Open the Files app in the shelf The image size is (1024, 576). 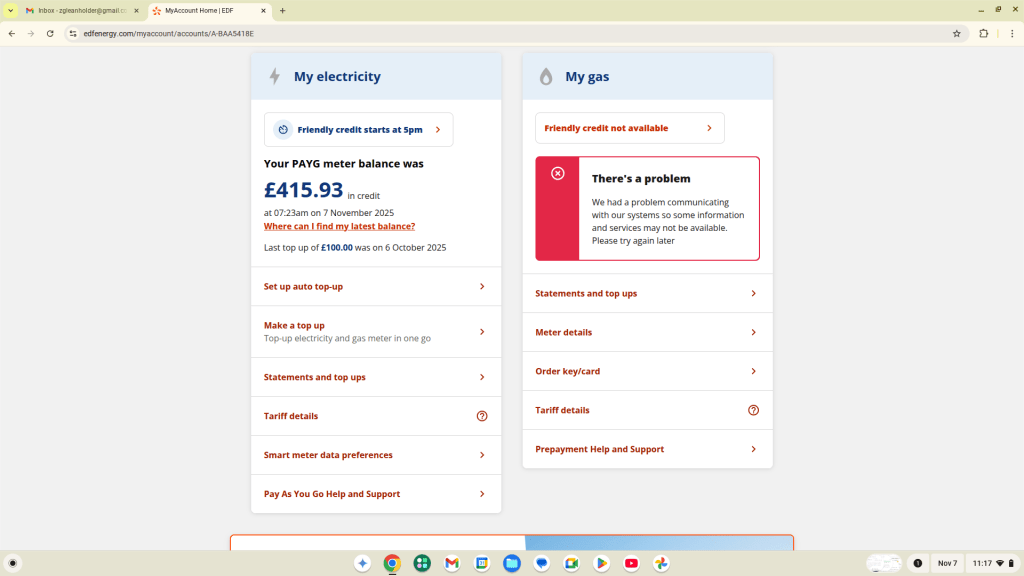(x=512, y=563)
